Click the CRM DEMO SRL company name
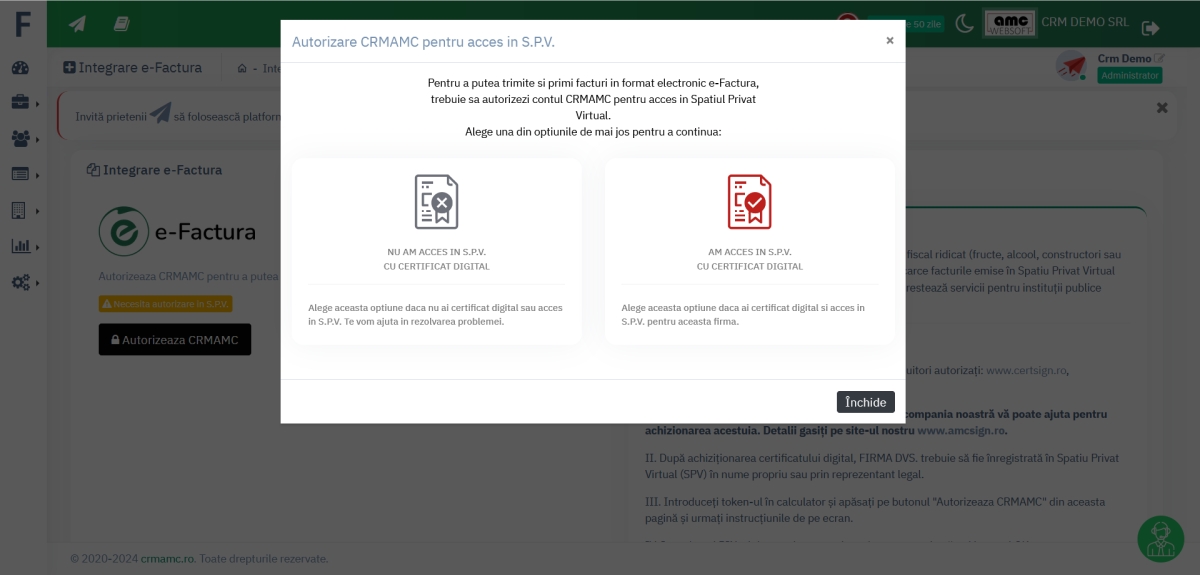The image size is (1200, 575). (x=1084, y=22)
